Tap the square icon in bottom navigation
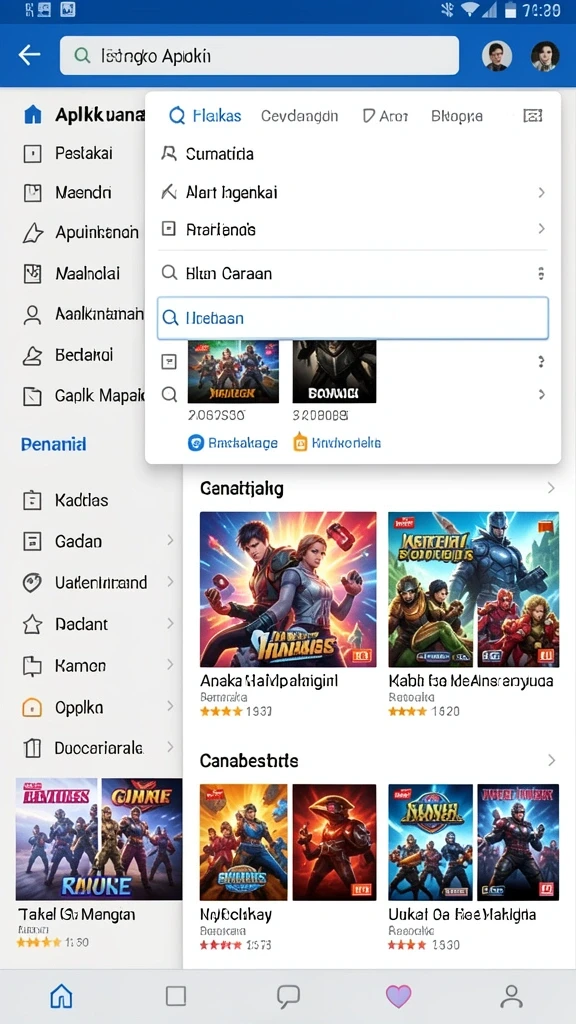Screen dimensions: 576x1024 [x=176, y=996]
